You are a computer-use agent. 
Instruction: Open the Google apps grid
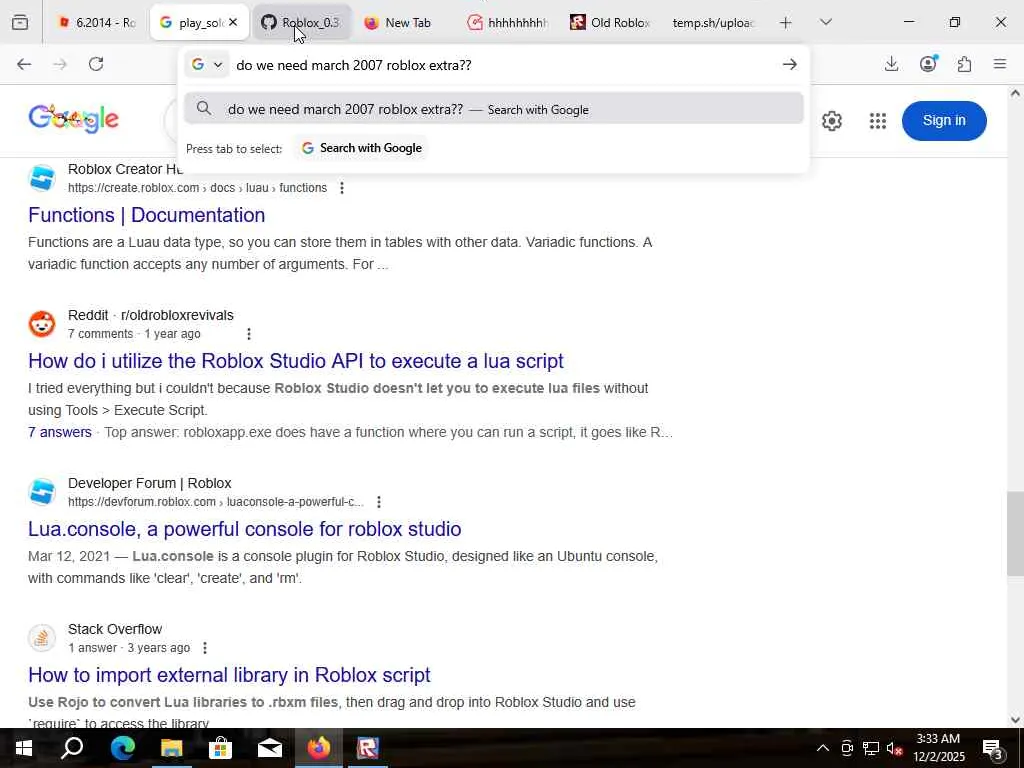[878, 121]
